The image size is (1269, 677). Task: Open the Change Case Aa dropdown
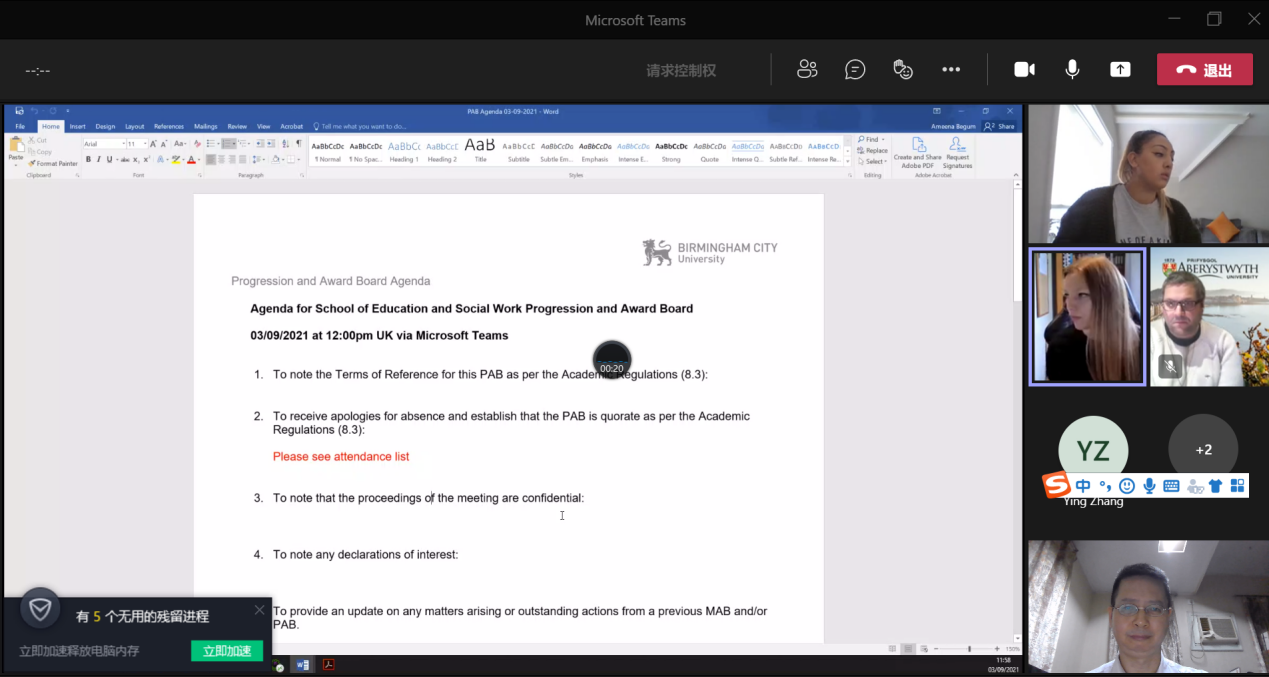coord(180,144)
